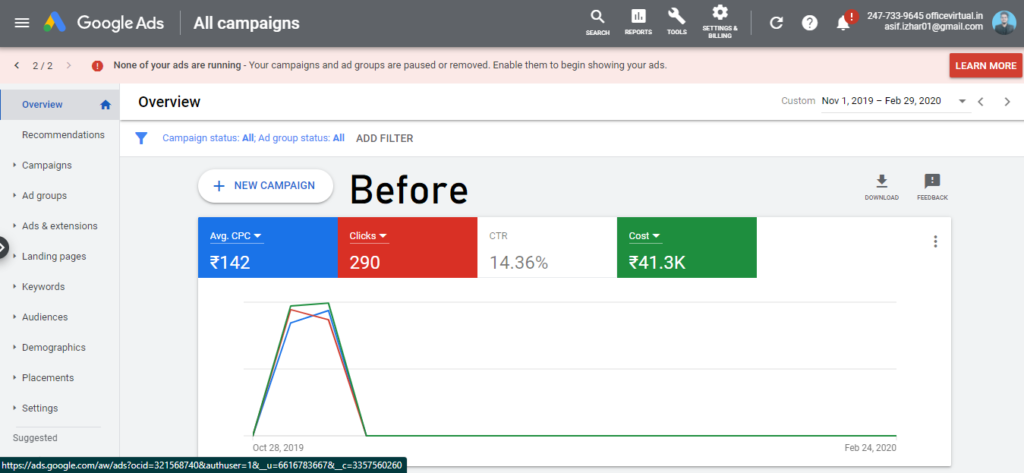
Task: Expand the collapsed side panel arrow
Action: point(3,248)
